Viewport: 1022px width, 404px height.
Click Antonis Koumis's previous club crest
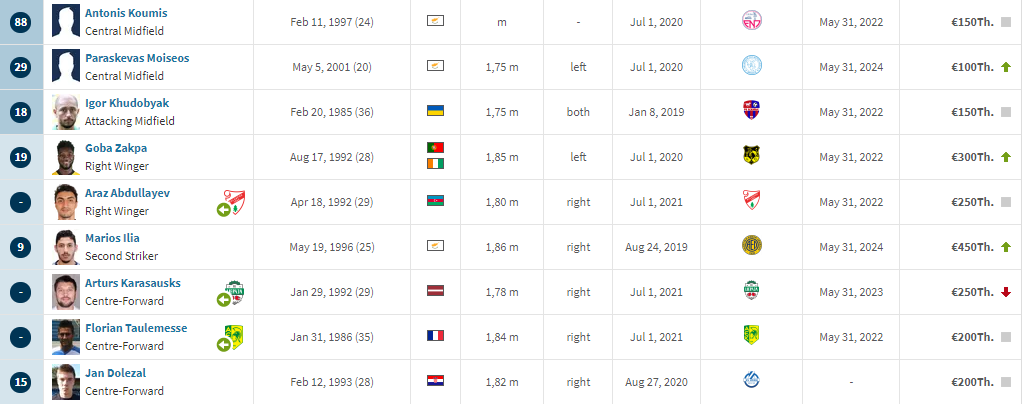[x=752, y=22]
